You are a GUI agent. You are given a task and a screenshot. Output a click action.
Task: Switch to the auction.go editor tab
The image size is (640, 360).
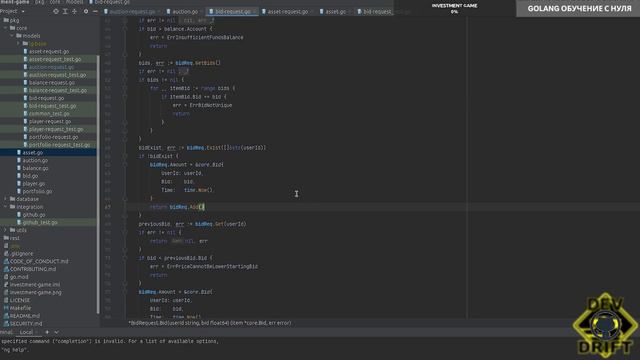point(184,12)
